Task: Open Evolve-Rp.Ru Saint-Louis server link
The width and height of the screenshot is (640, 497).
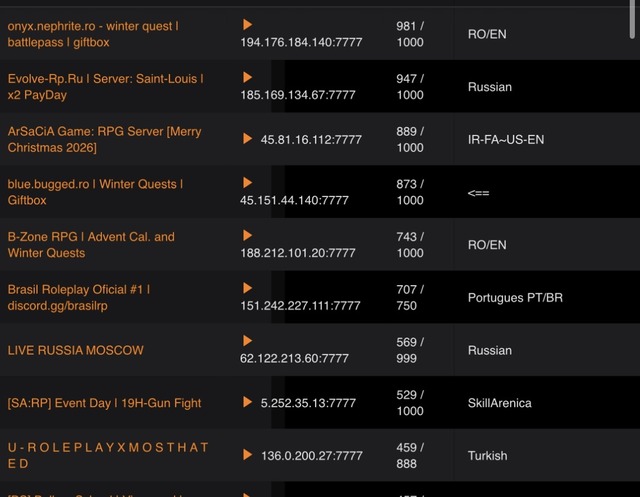Action: [x=105, y=86]
